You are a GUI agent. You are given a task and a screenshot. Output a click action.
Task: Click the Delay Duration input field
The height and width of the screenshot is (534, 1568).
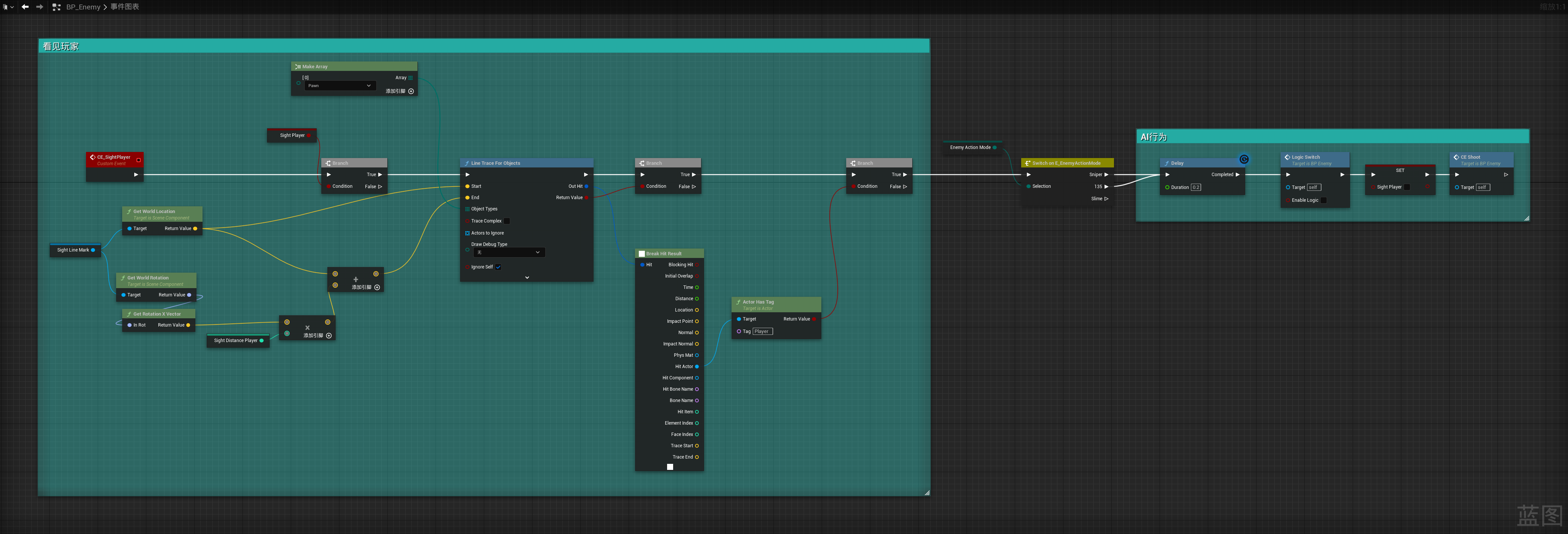click(x=1195, y=187)
